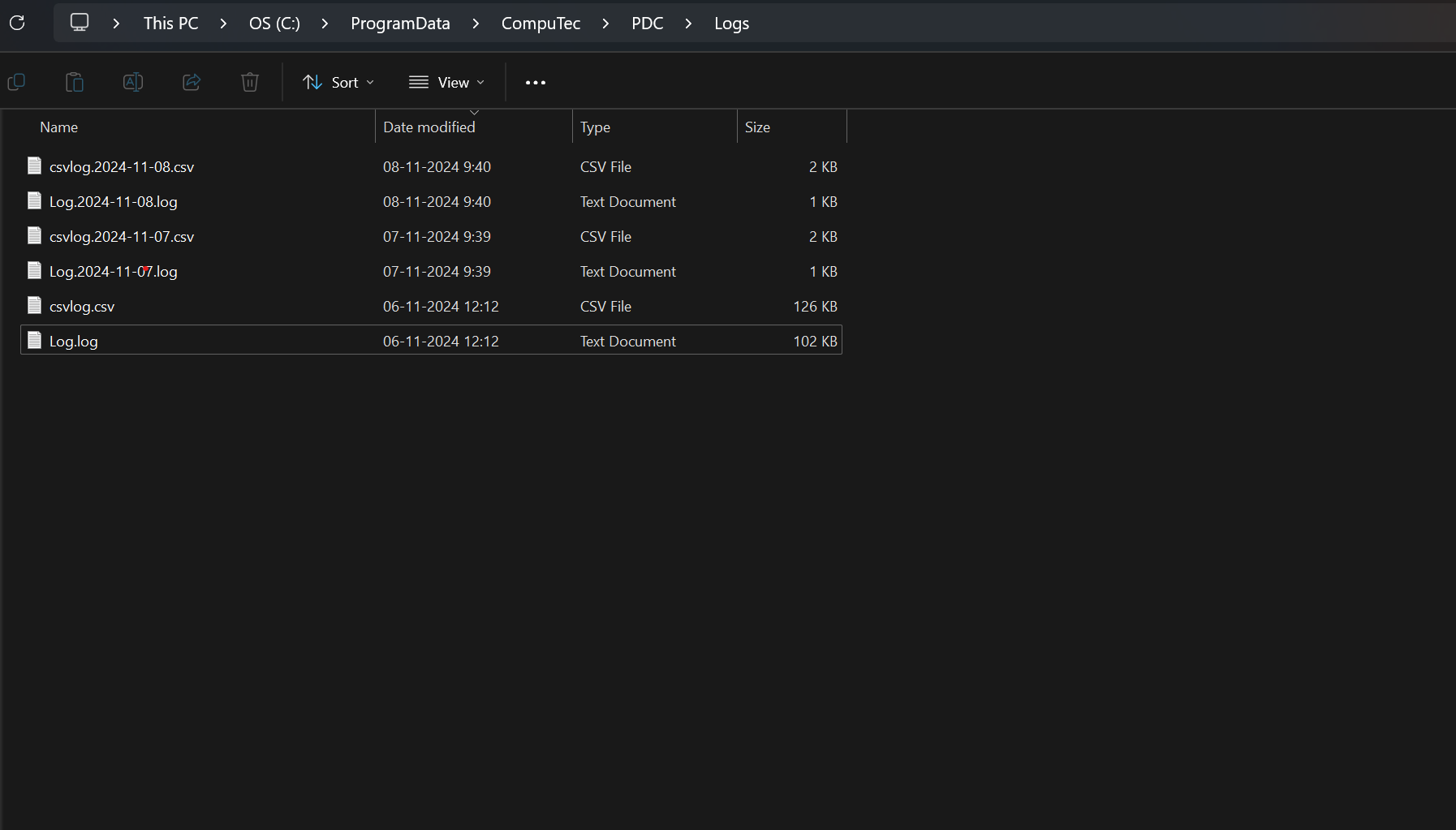Screen dimensions: 1456x830
Task: Click the Share icon in the toolbar
Action: click(192, 82)
